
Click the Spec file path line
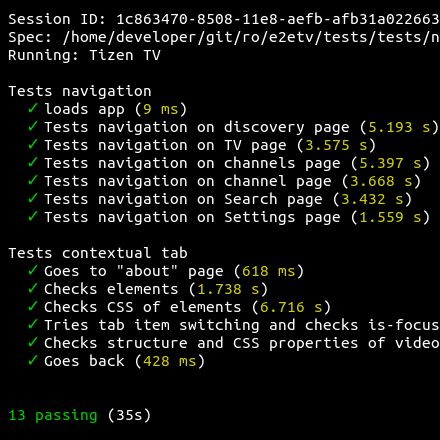224,37
